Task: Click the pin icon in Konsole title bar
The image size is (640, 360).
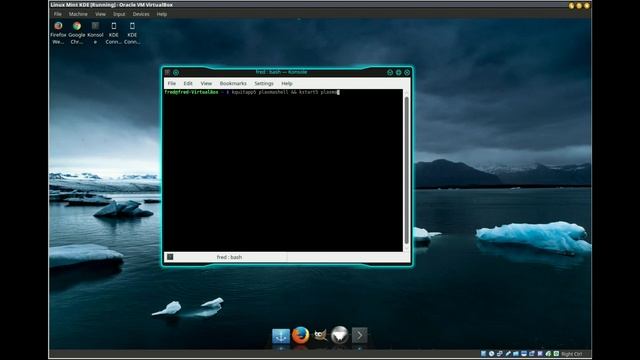Action: [176, 72]
